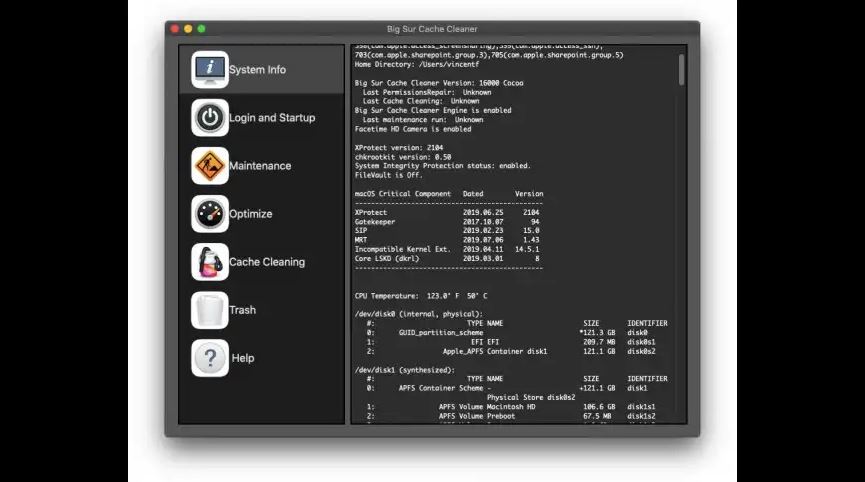Select the Cache Cleaning label
Image resolution: width=865 pixels, height=482 pixels.
pos(267,262)
